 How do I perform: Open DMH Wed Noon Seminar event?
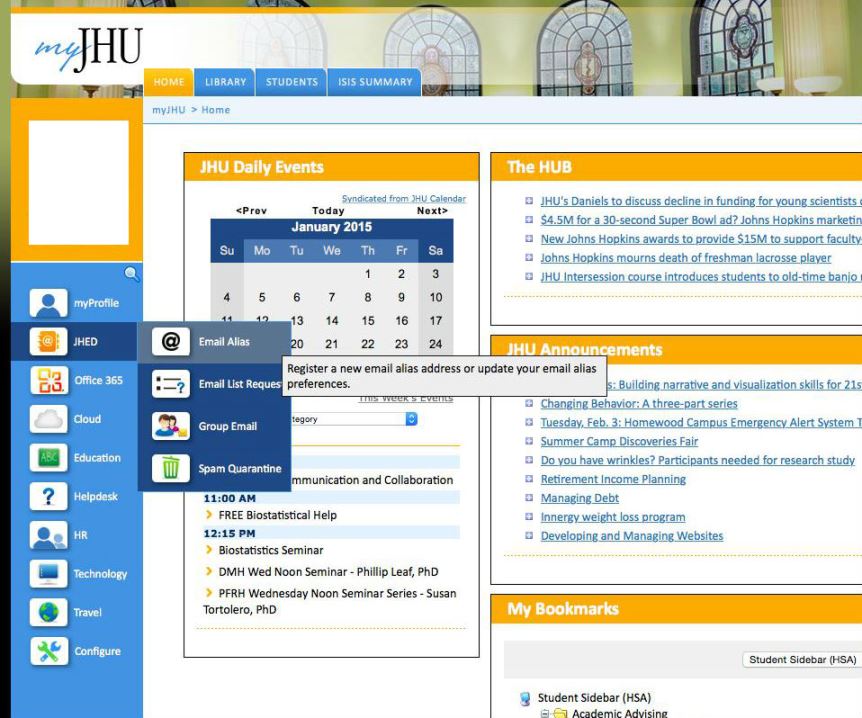click(328, 572)
